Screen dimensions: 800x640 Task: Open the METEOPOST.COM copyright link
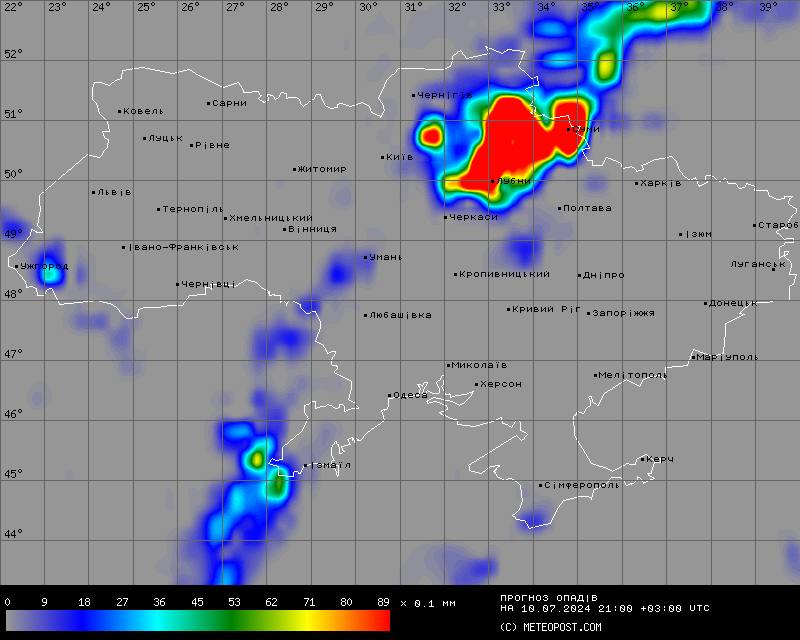[x=551, y=627]
